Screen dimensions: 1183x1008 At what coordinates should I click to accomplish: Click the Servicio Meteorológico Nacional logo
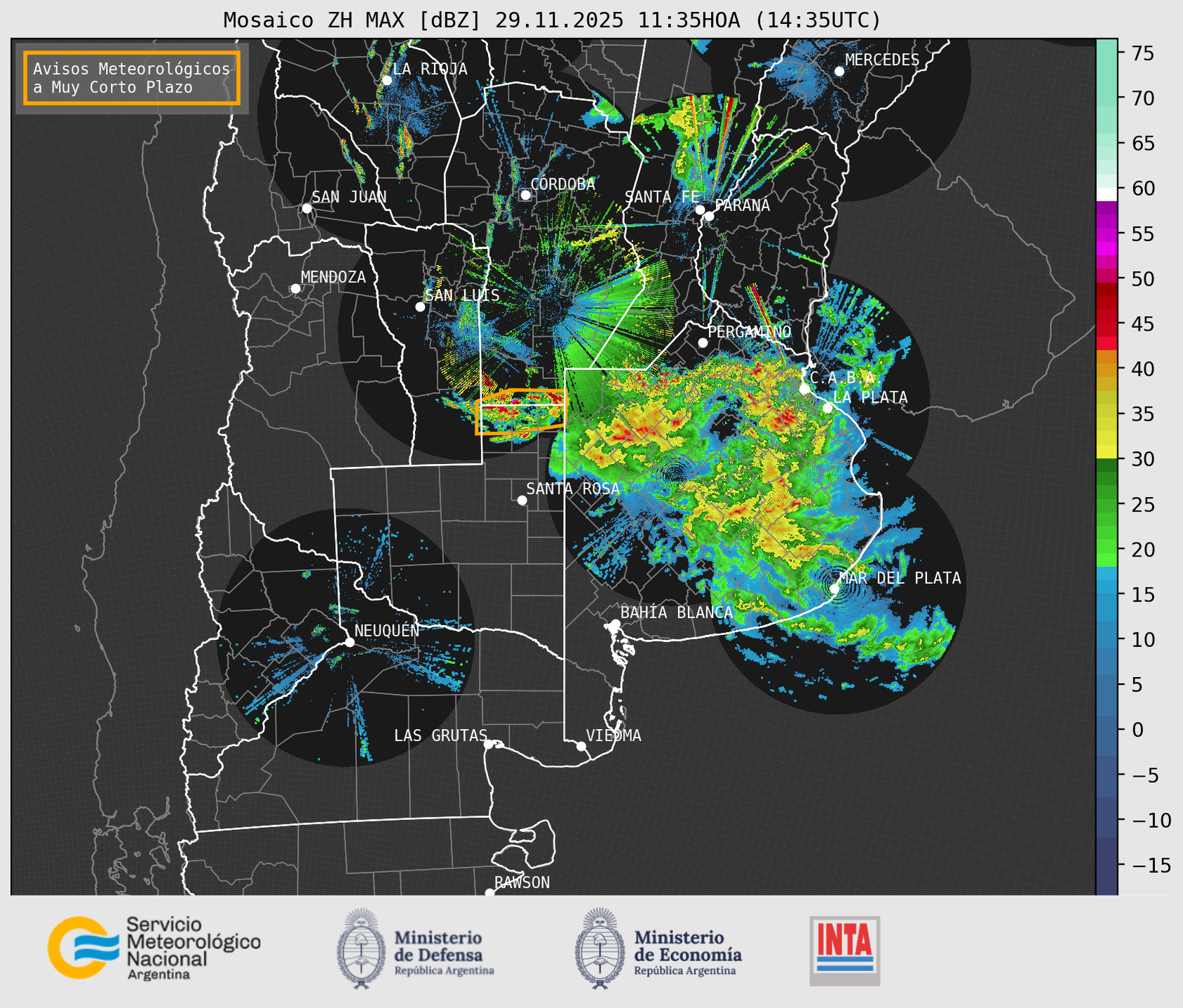click(x=154, y=948)
